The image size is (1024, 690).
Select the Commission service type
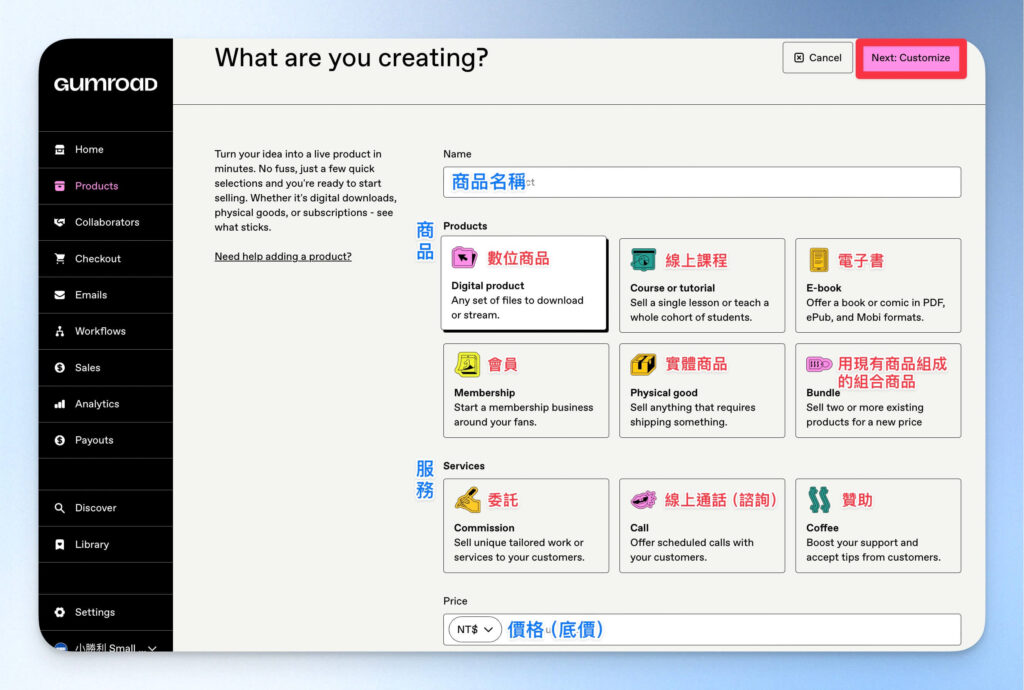[526, 525]
